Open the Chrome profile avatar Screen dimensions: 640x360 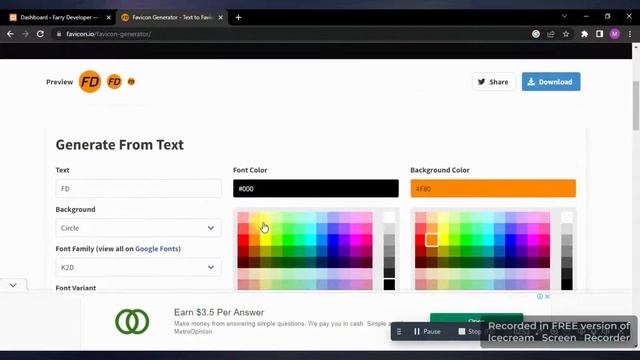point(615,34)
